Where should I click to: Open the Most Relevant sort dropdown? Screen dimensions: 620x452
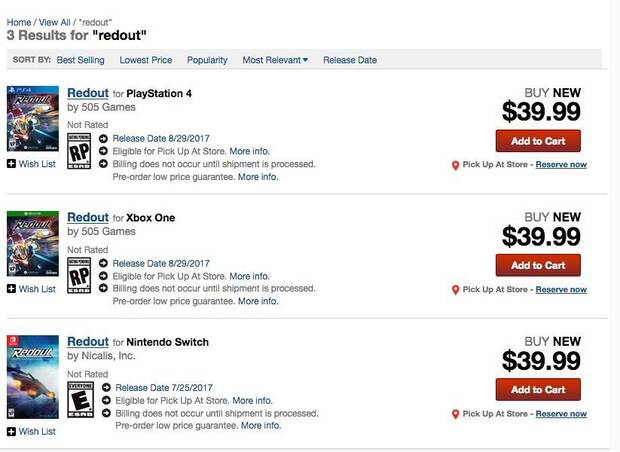tap(275, 60)
